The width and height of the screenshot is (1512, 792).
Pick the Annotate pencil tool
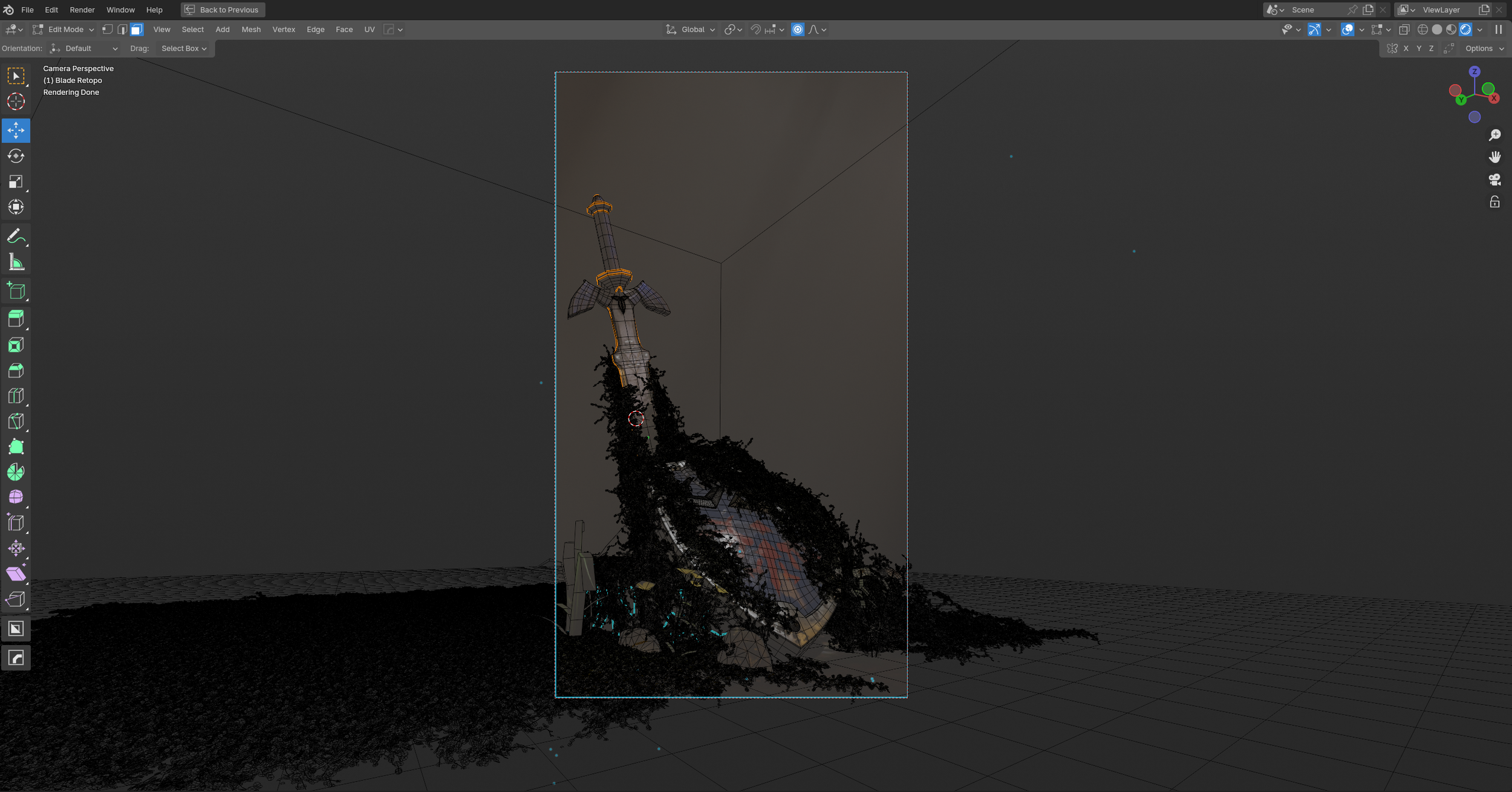[16, 236]
